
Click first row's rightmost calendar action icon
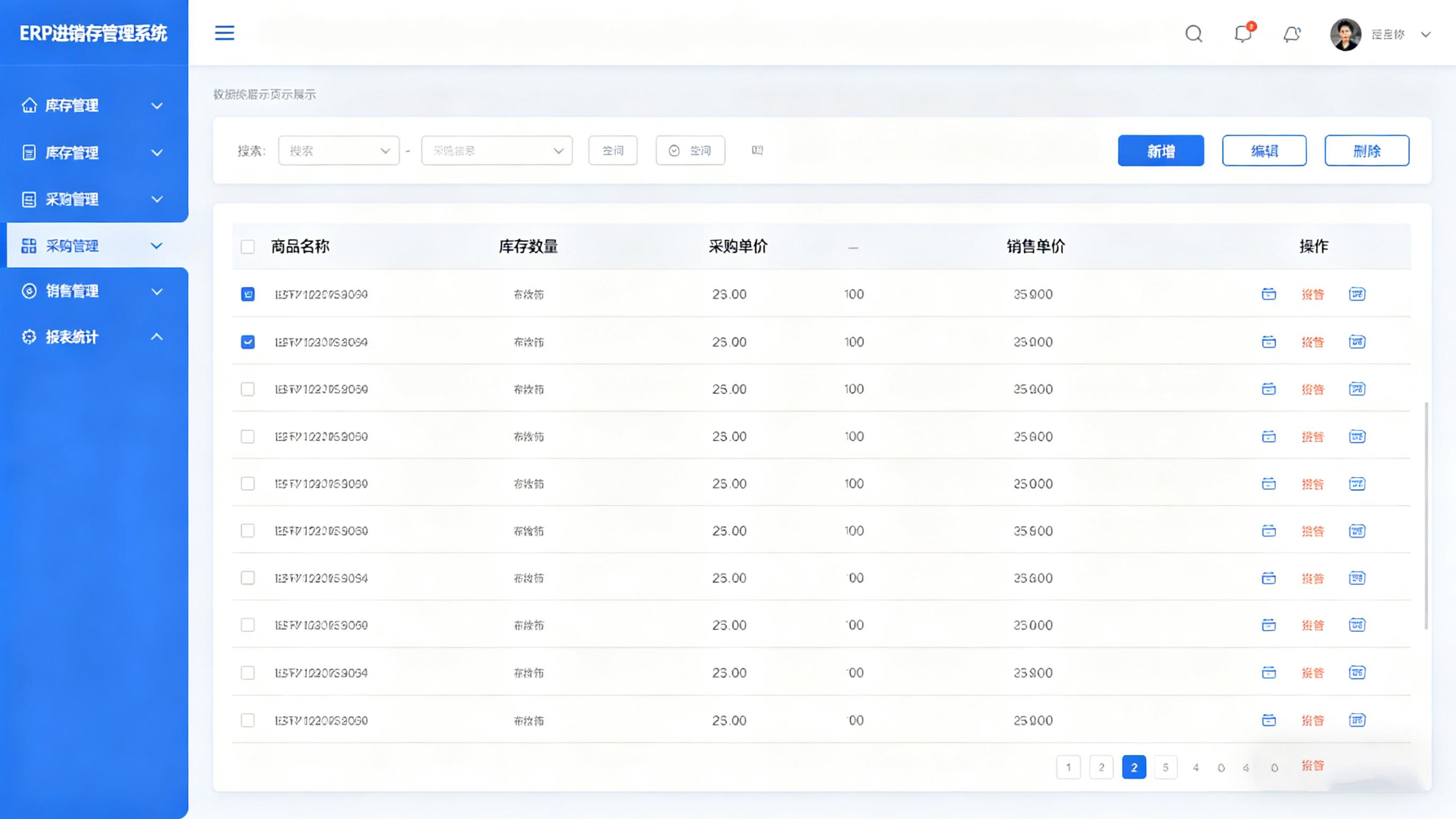coord(1357,294)
